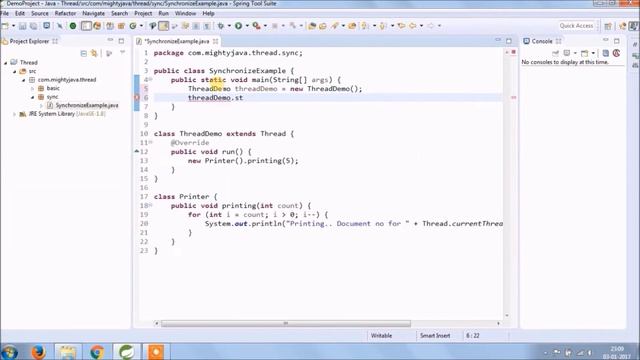Click the Back navigation arrow icon
640x360 pixels.
tap(413, 26)
